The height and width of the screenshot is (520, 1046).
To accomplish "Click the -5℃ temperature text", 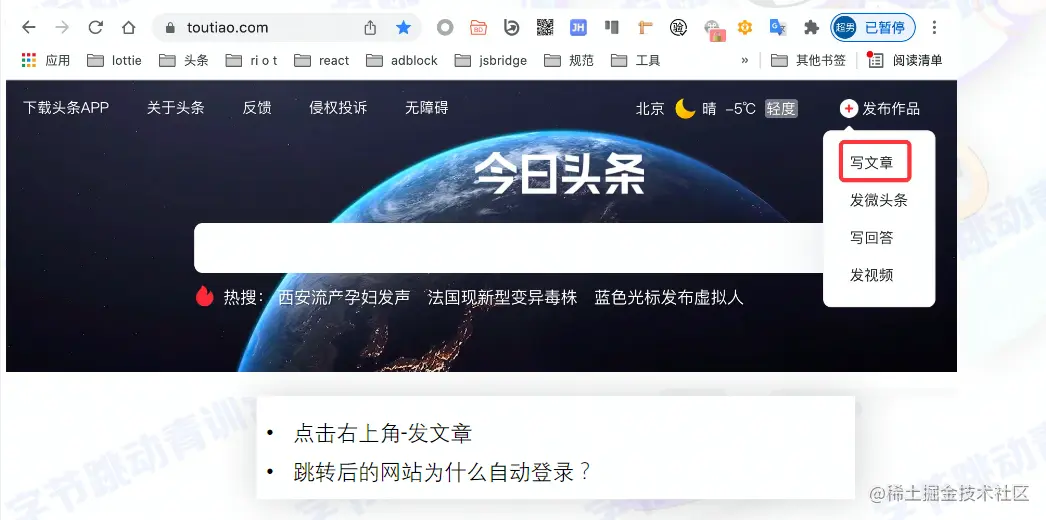I will tap(740, 109).
